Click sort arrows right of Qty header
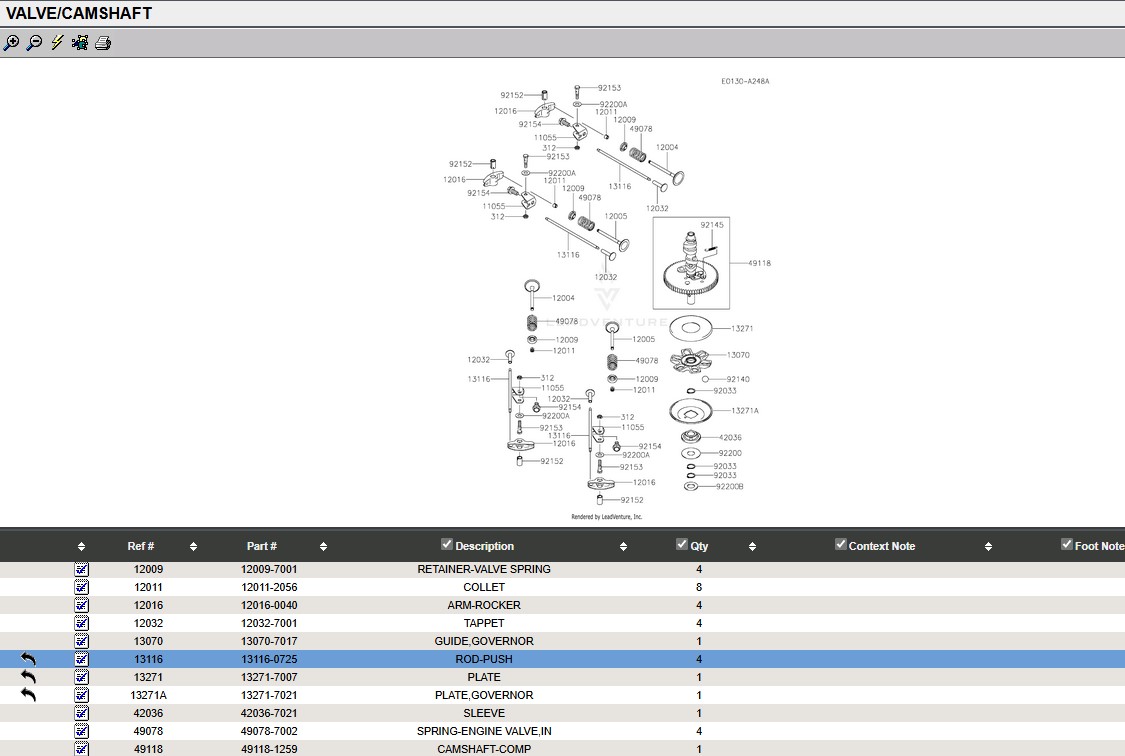Image resolution: width=1125 pixels, height=756 pixels. pos(752,547)
